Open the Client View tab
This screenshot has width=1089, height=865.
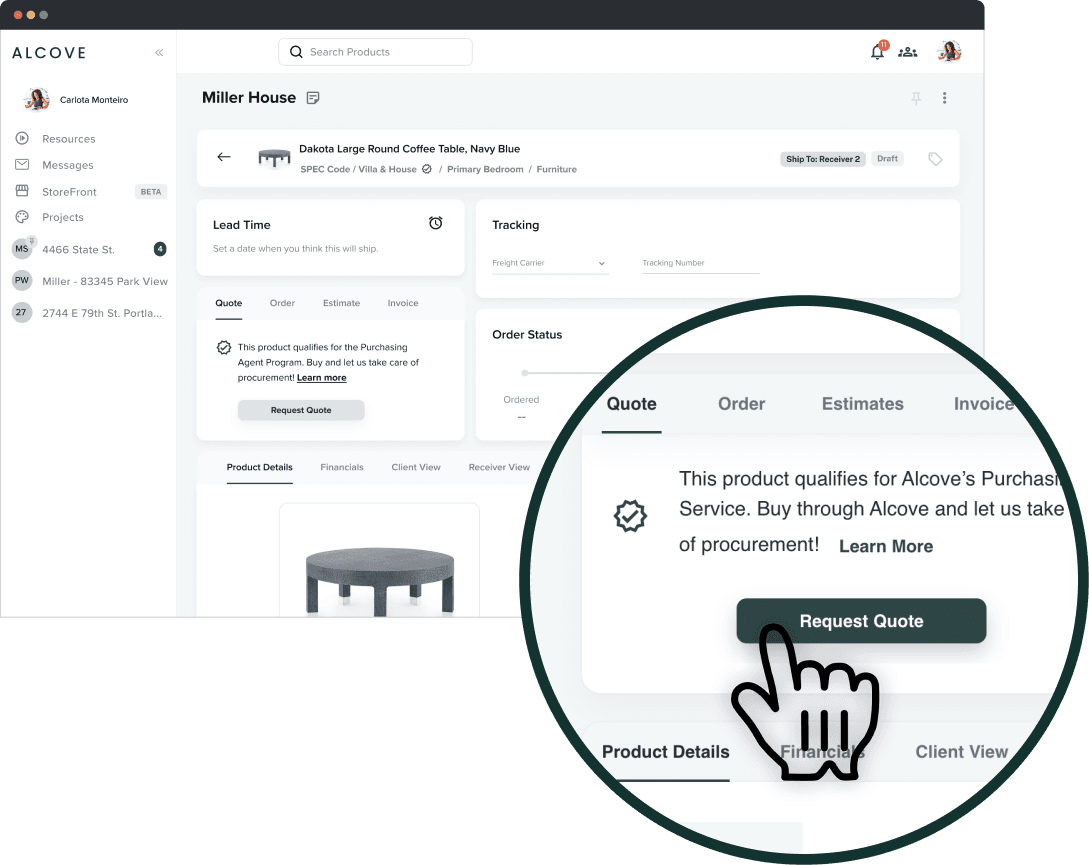pos(416,467)
